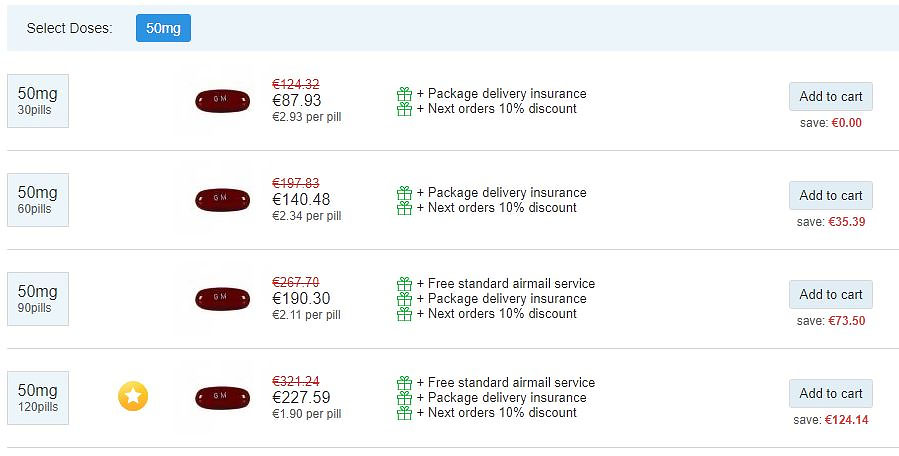
Task: Click gift icon beside Free airmail in 90 pills row
Action: [x=404, y=284]
